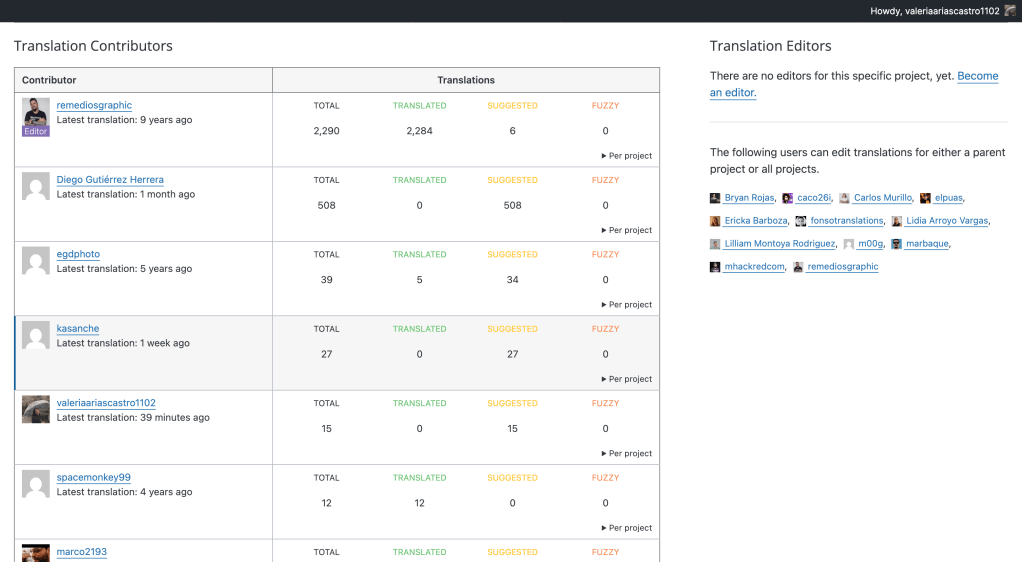Expand Per project for remediosgraphic

tap(626, 156)
